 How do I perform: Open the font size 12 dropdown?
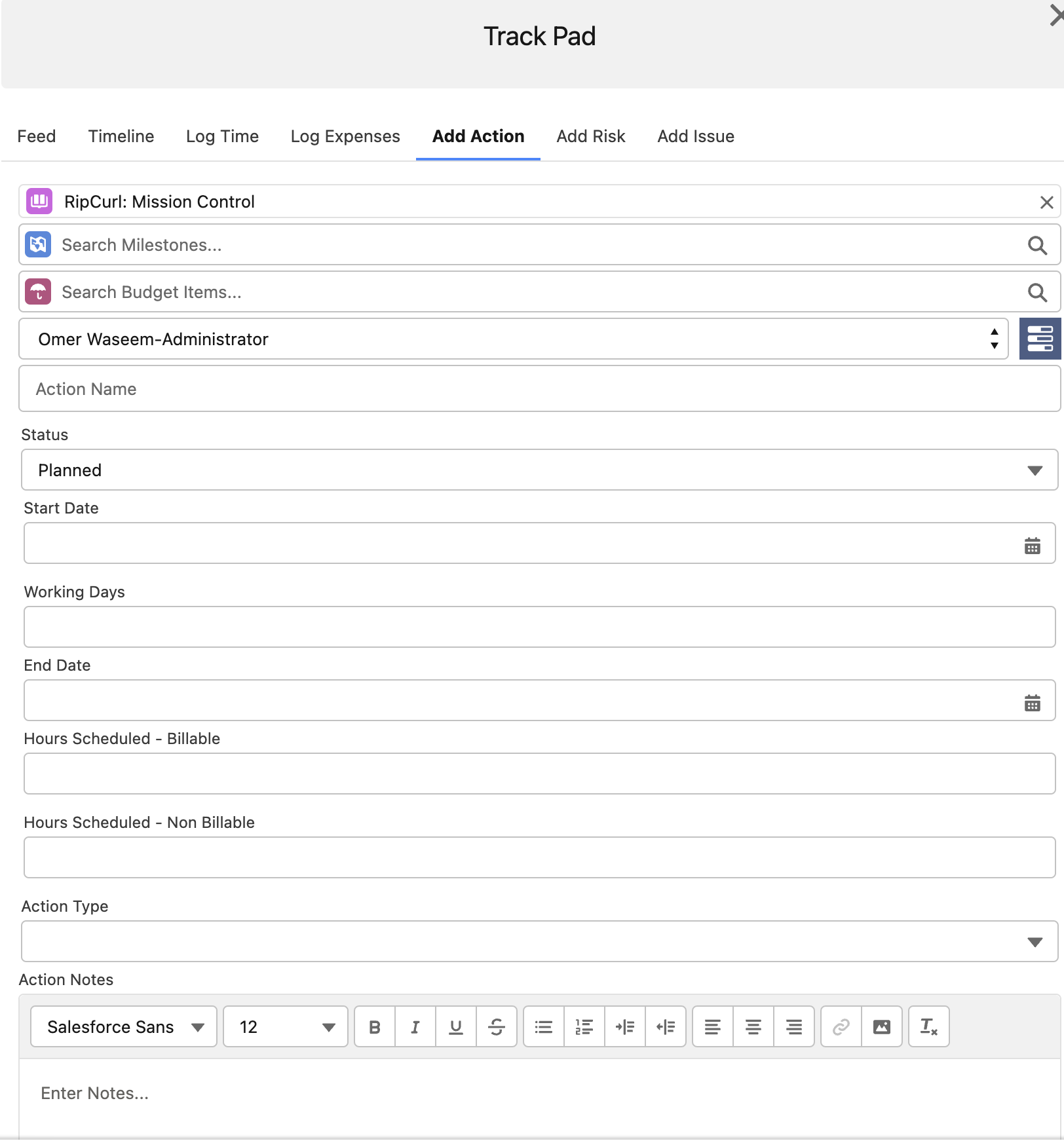tap(286, 1026)
